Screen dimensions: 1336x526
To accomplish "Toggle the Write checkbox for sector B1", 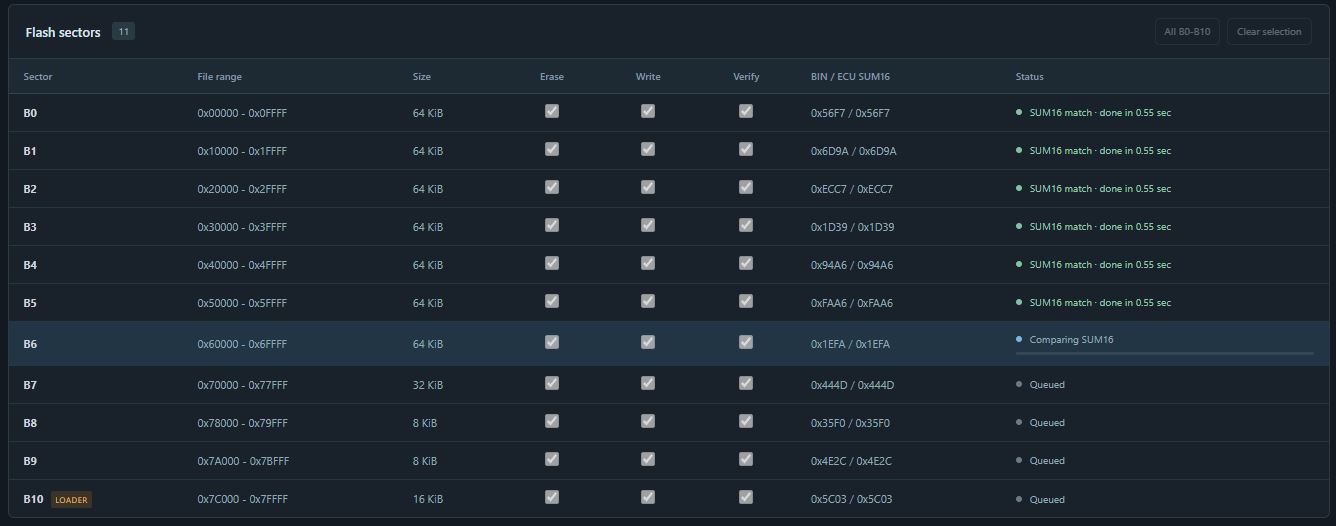I will pos(648,149).
